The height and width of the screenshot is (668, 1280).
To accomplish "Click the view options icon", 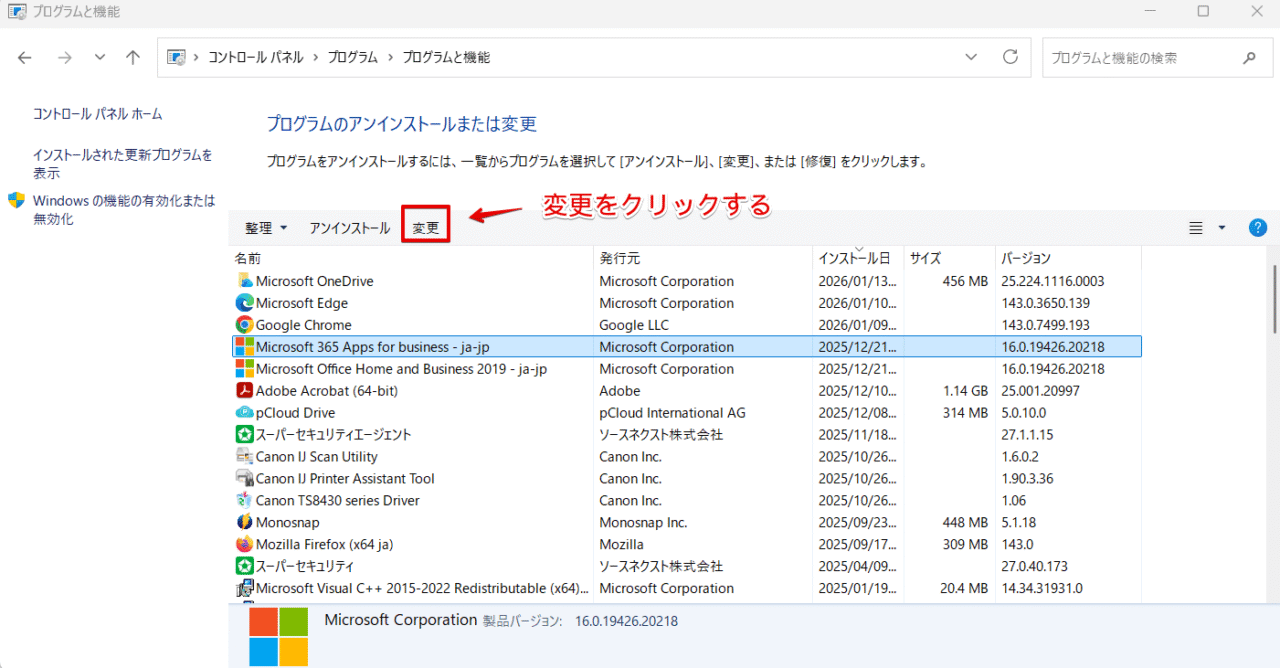I will tap(1196, 228).
